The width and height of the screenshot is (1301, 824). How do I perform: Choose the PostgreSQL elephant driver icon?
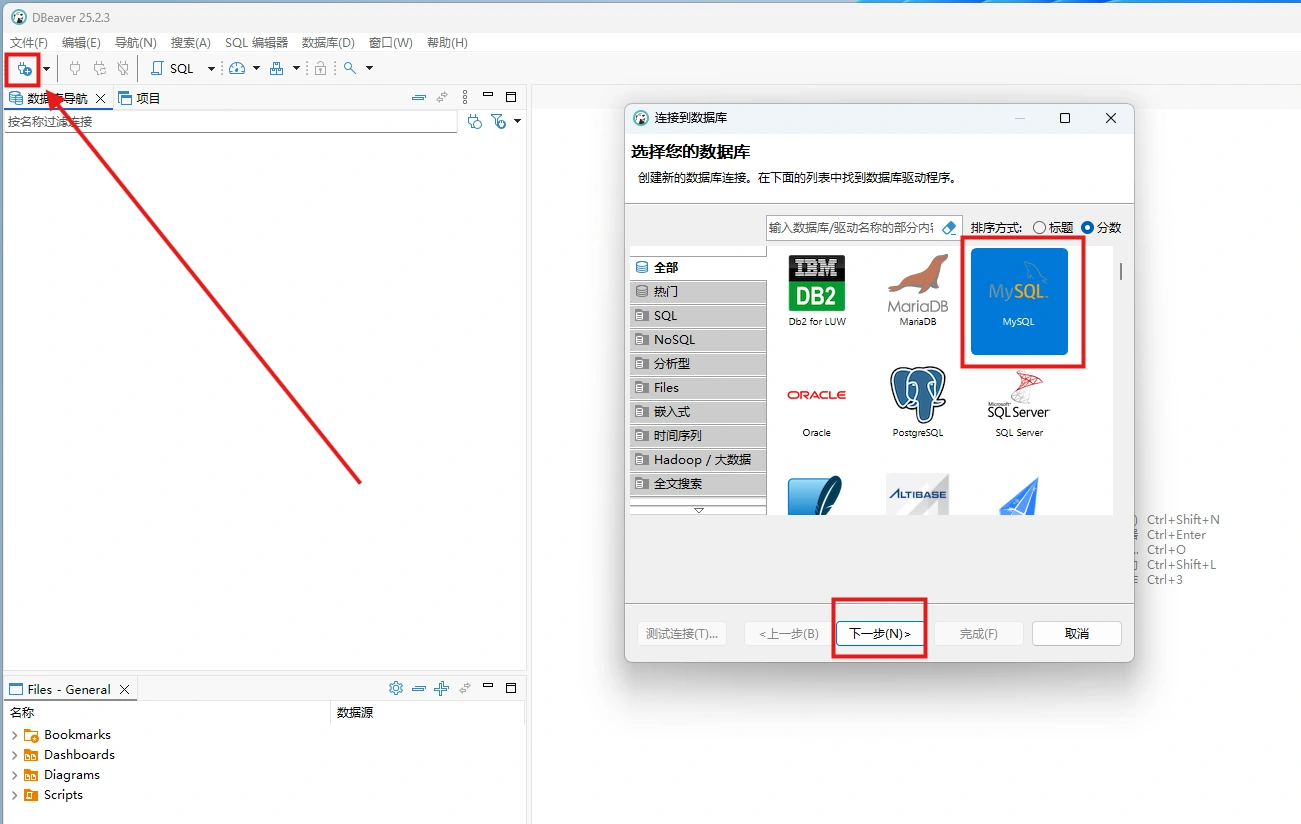(917, 399)
